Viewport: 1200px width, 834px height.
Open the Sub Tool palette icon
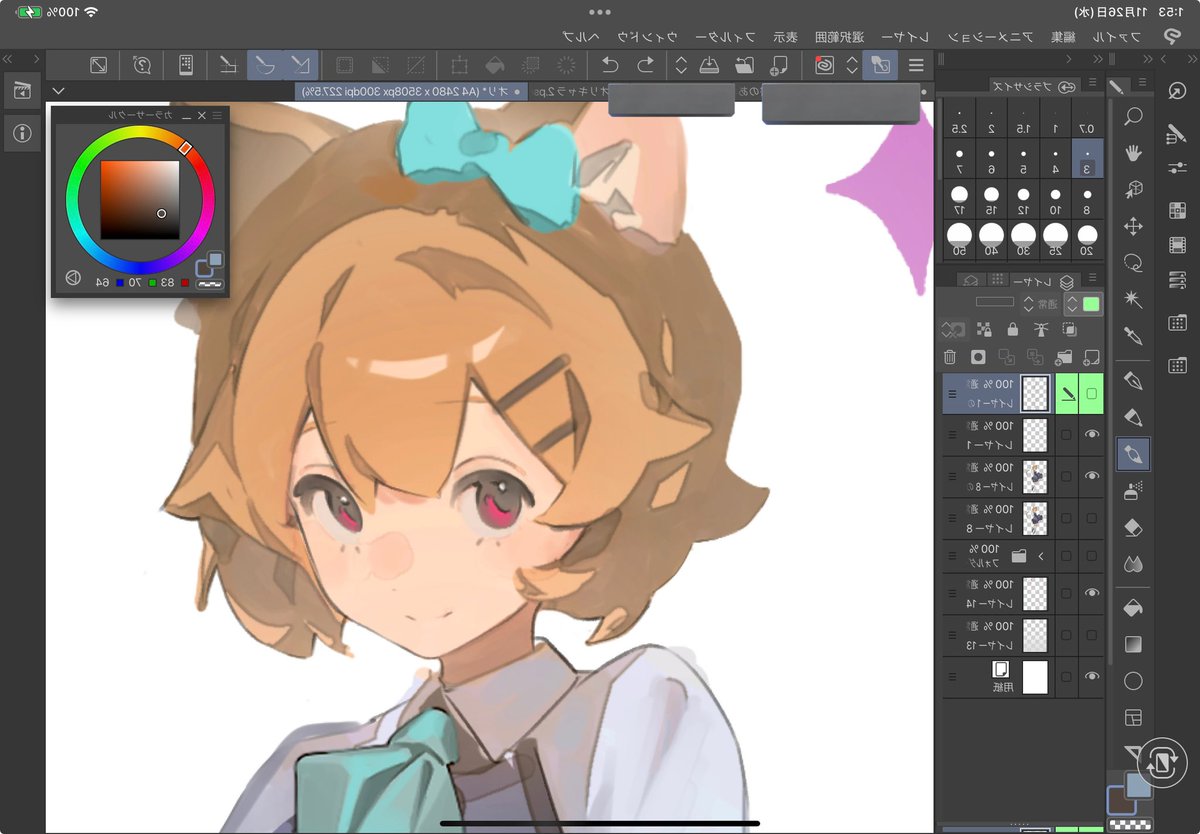point(1176,134)
